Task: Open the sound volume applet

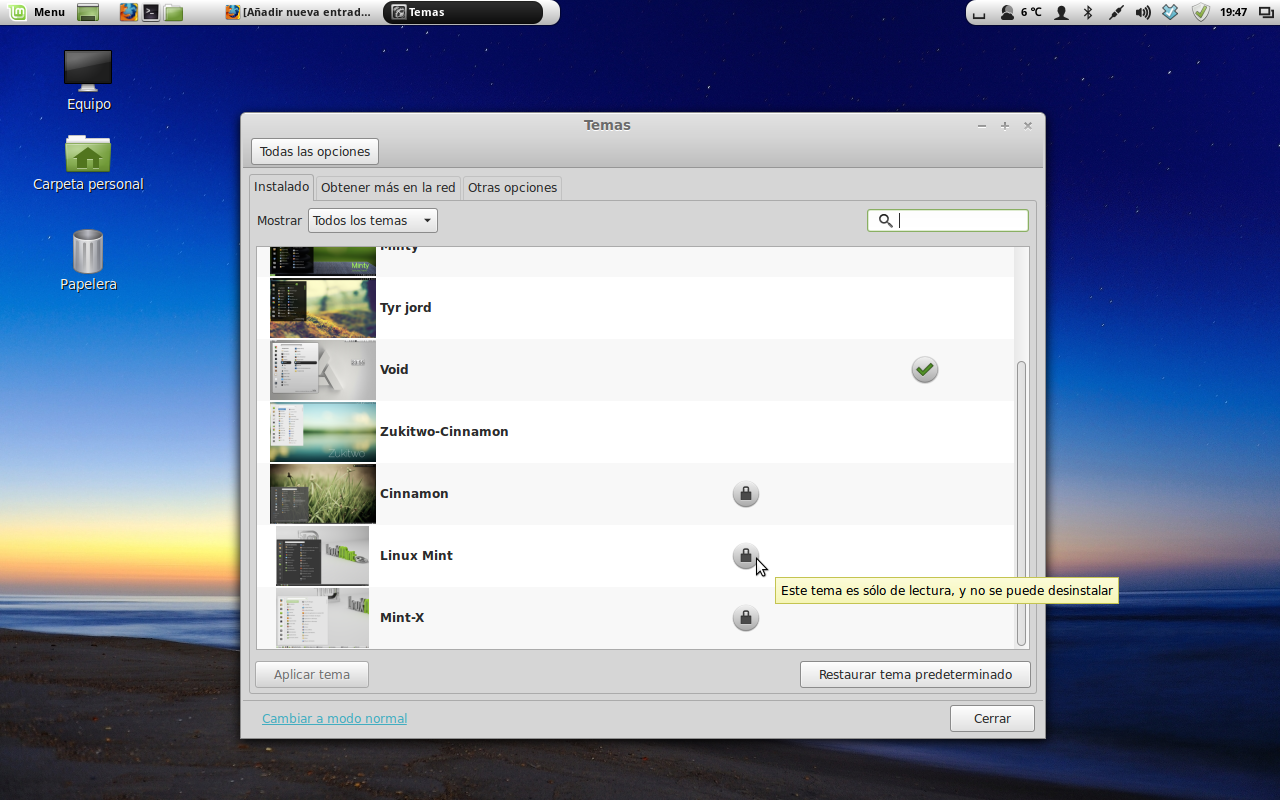Action: (x=1143, y=12)
